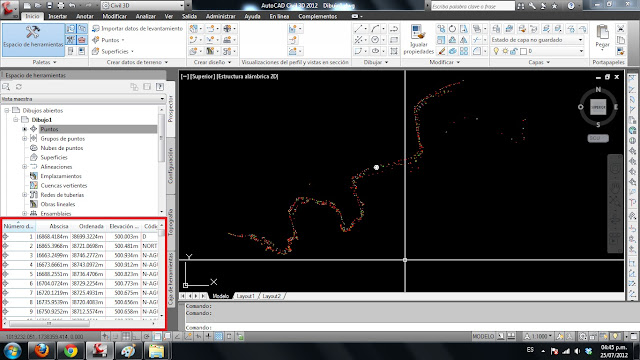Click Importar datos de levantamiento

(x=138, y=29)
